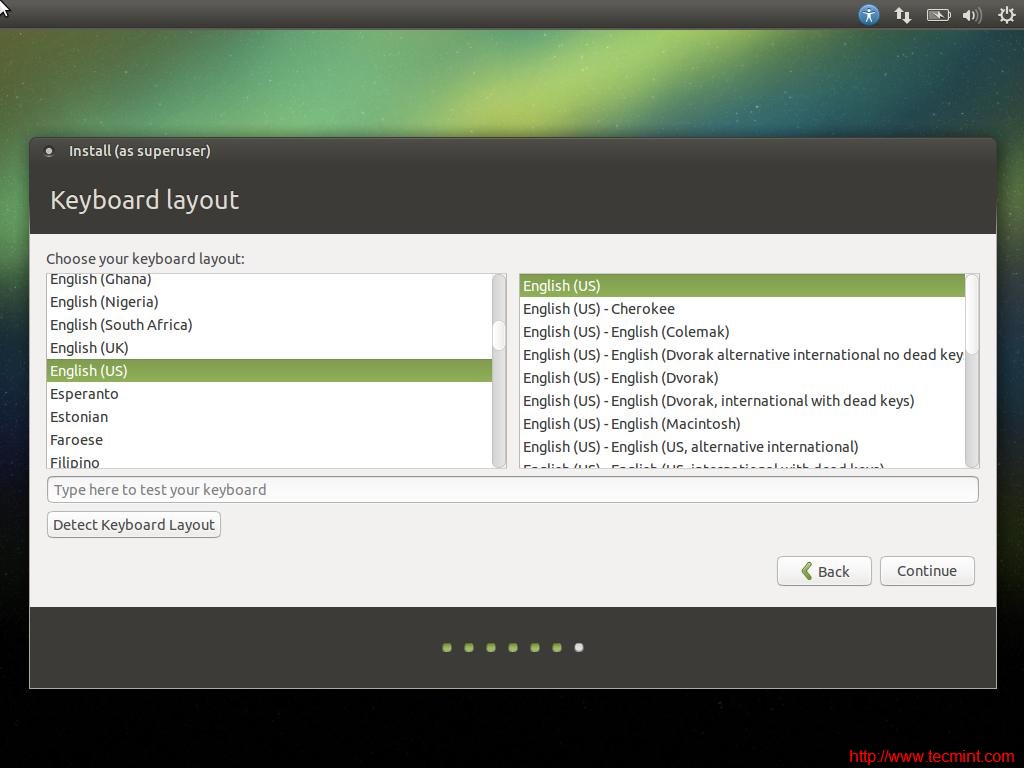Continue to the next installer step
Viewport: 1024px width, 768px height.
coord(927,571)
